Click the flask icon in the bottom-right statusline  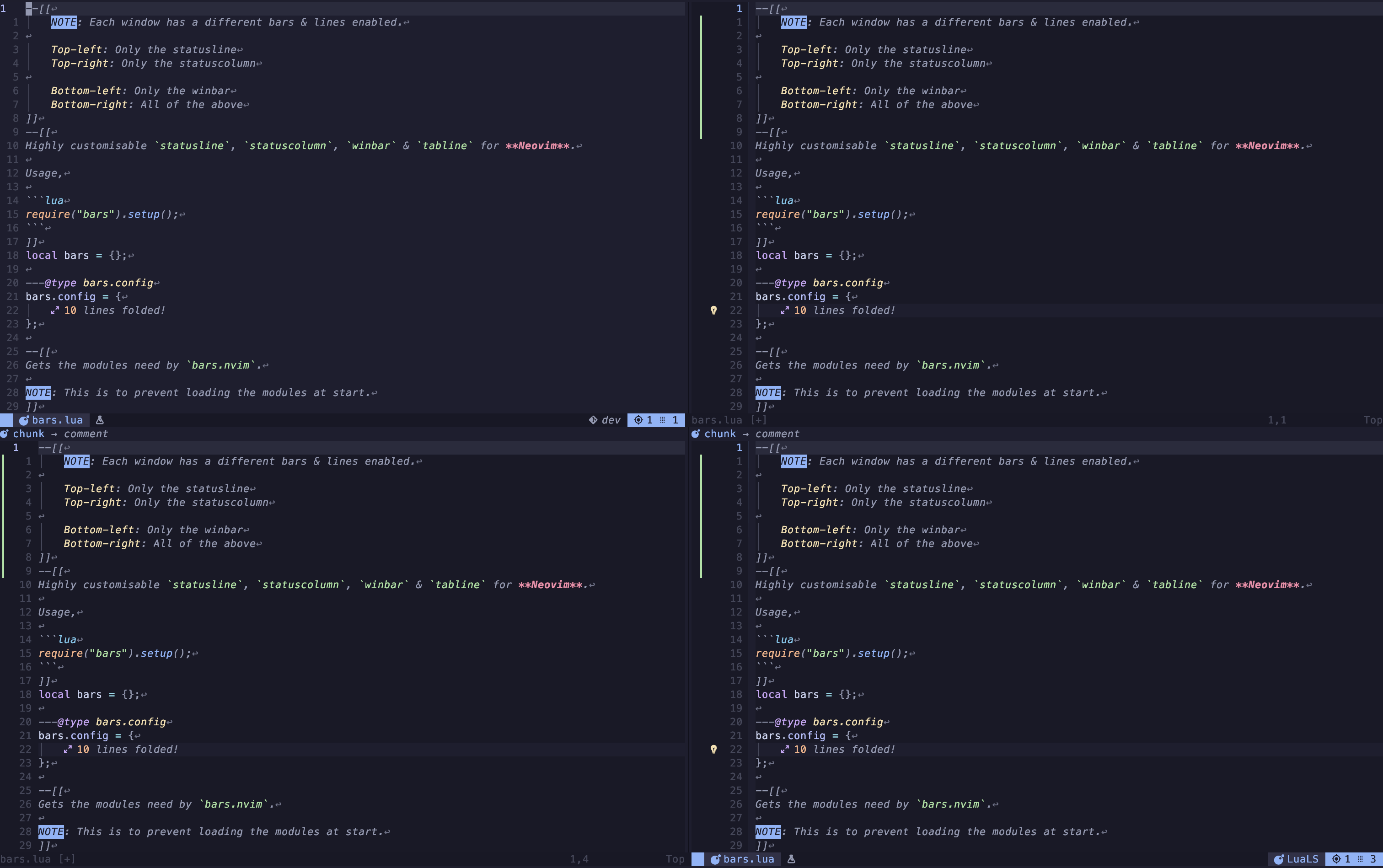(791, 859)
